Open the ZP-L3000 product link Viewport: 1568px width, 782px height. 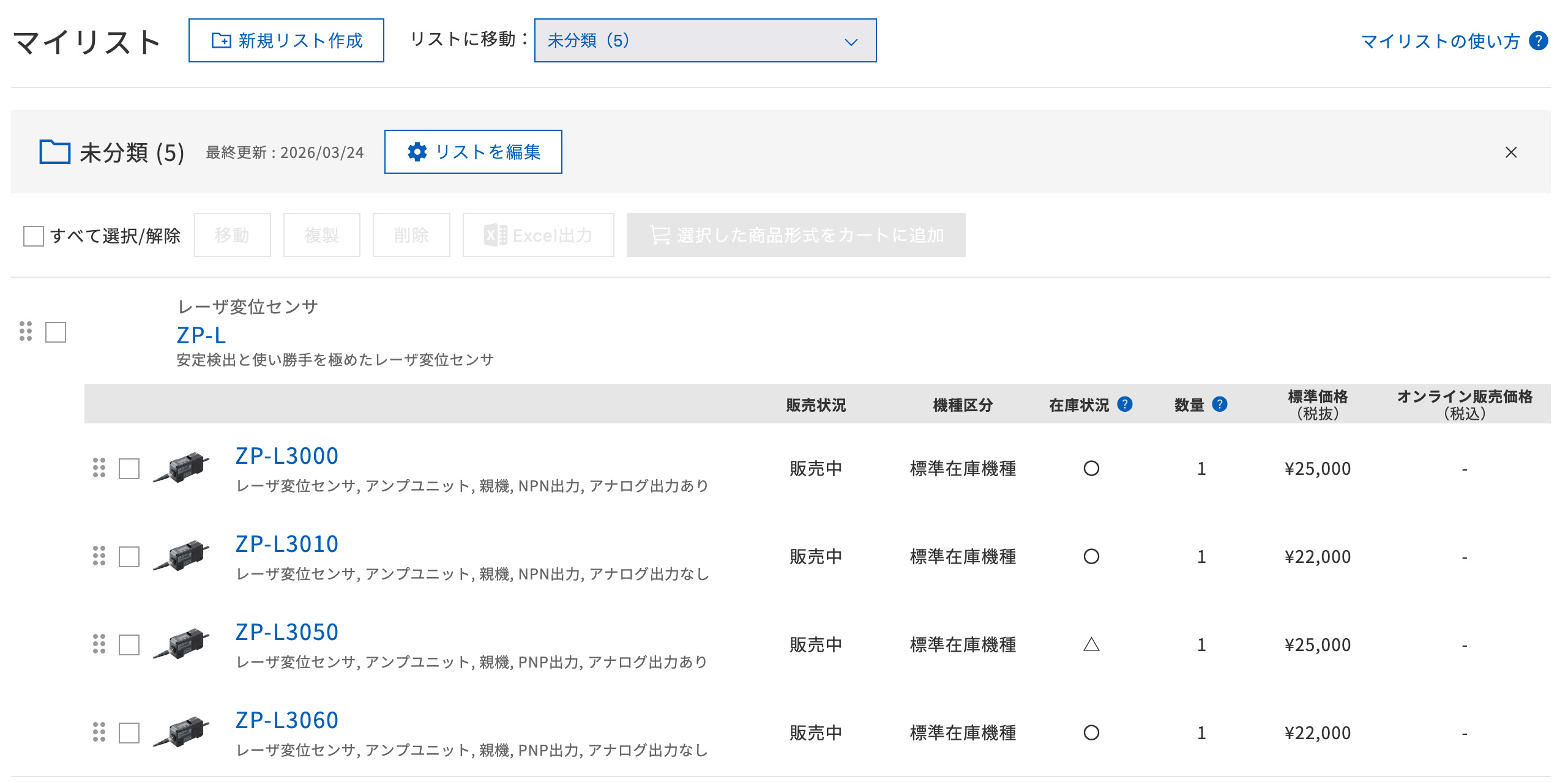[286, 455]
